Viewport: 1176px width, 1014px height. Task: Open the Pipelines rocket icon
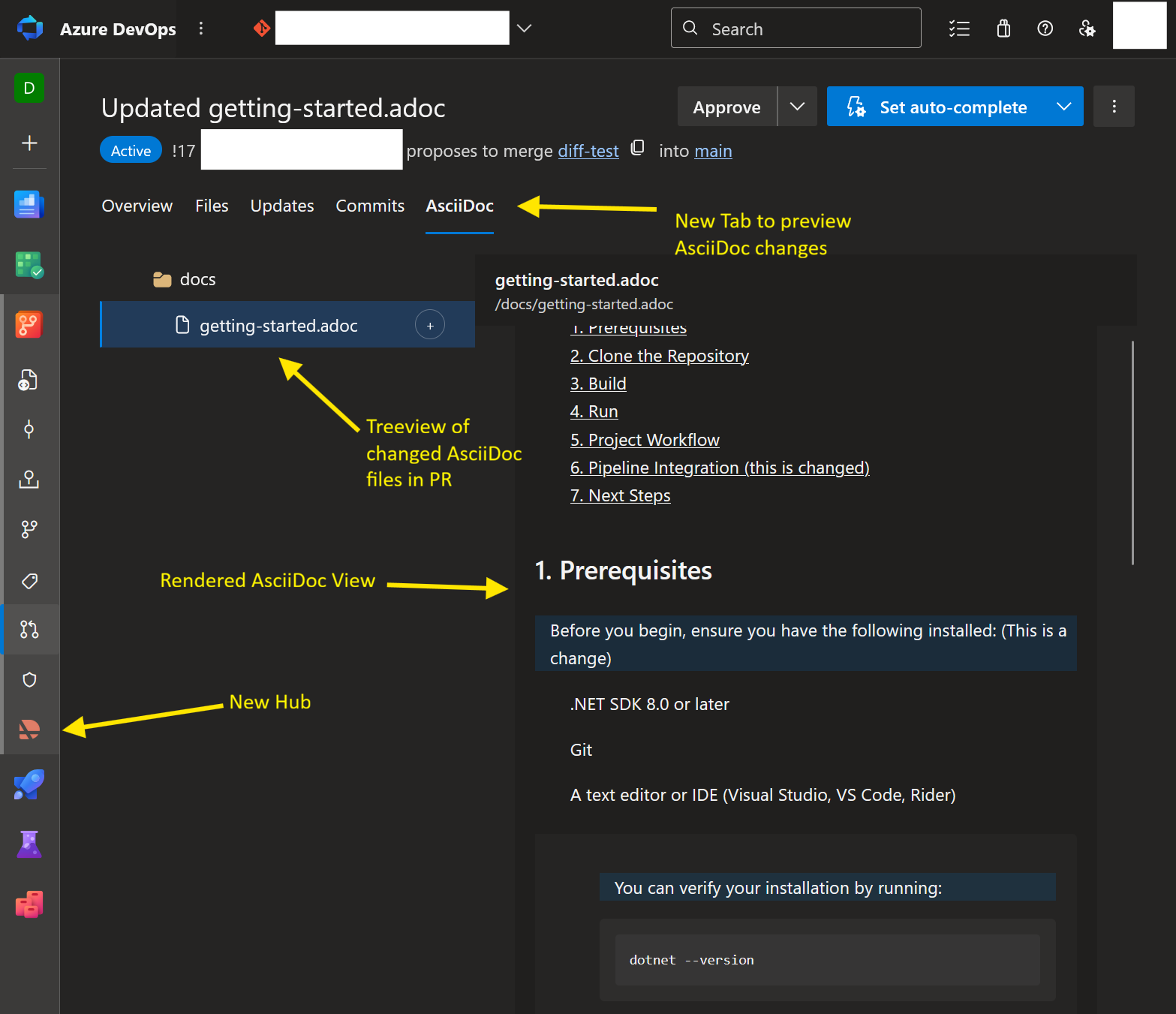[29, 784]
